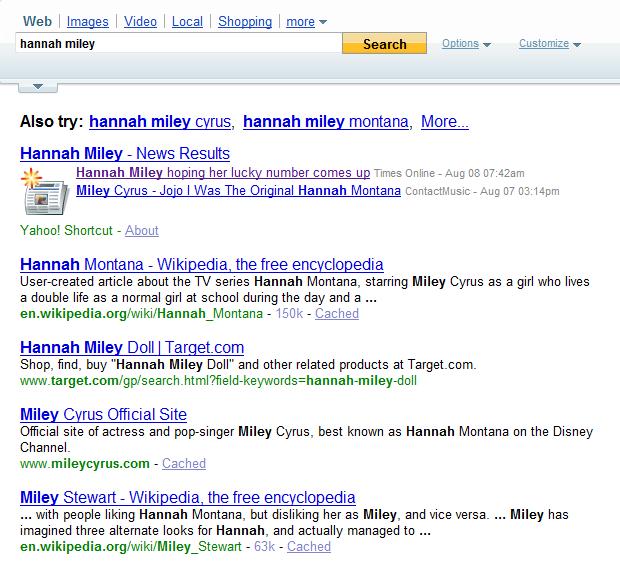
Task: Open the Jojo Original Hannah Montana story
Action: coord(238,191)
